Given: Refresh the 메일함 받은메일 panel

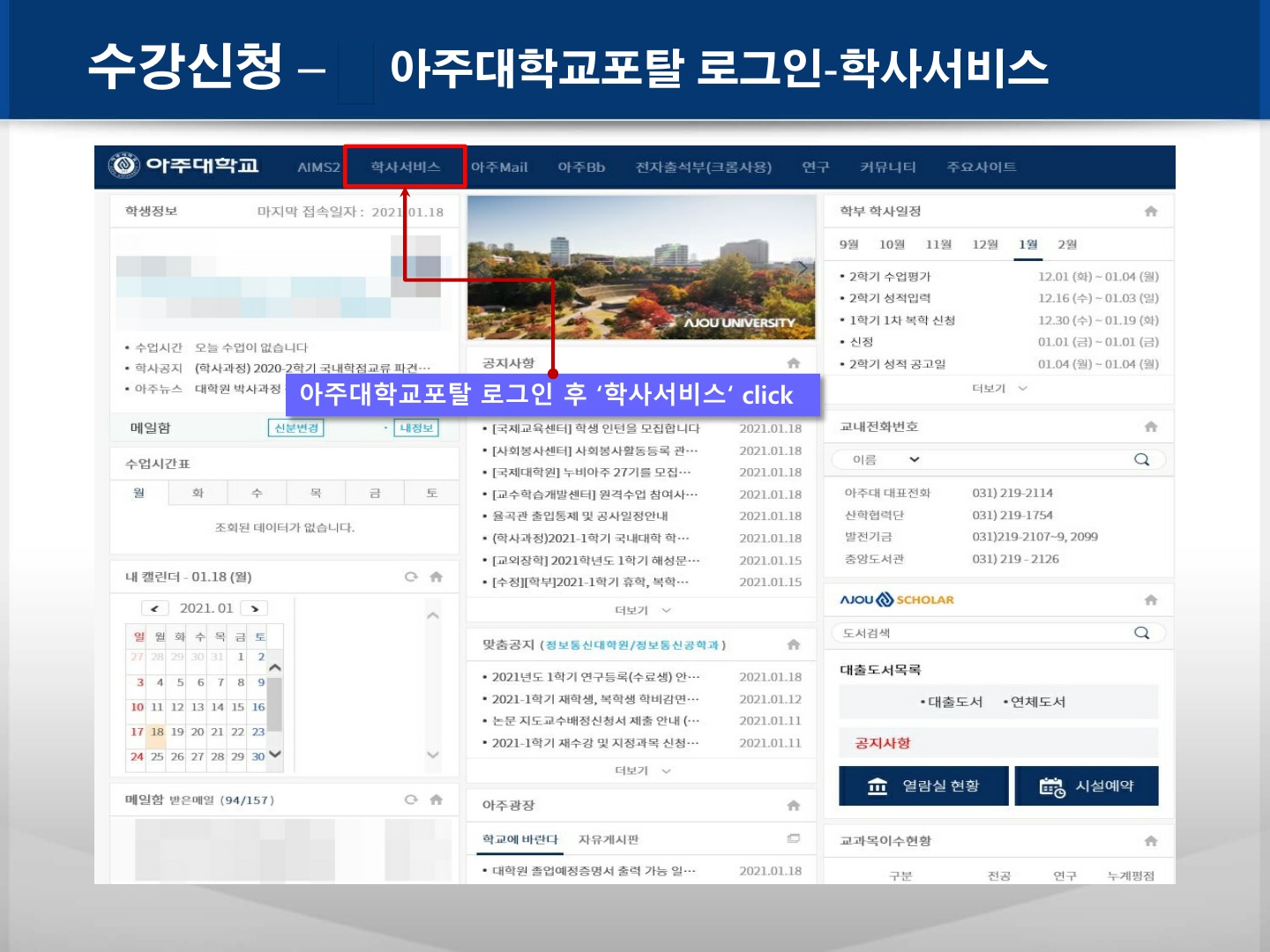Looking at the screenshot, I should coord(410,800).
